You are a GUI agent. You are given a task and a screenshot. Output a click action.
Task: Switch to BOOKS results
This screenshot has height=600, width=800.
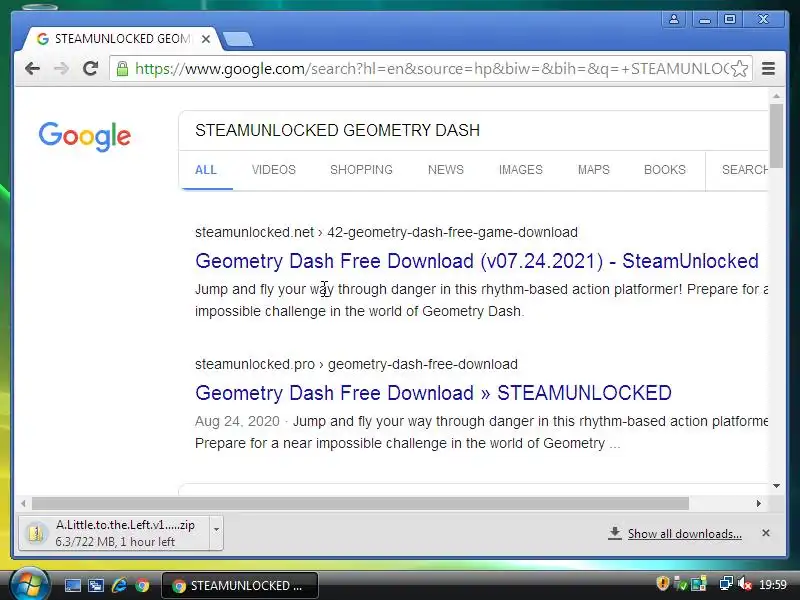[x=664, y=170]
